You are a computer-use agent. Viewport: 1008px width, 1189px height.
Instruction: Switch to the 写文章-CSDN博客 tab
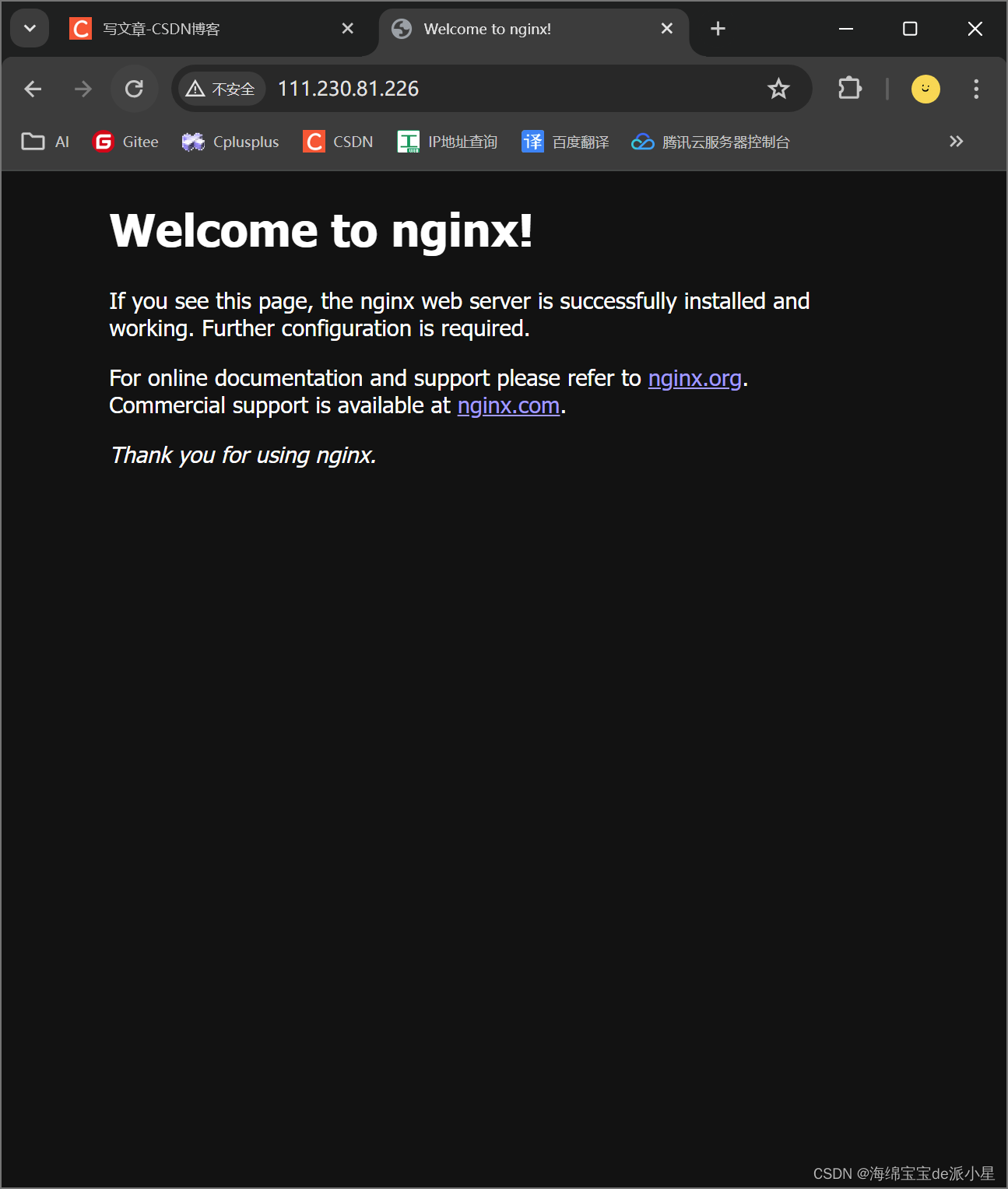click(x=210, y=29)
